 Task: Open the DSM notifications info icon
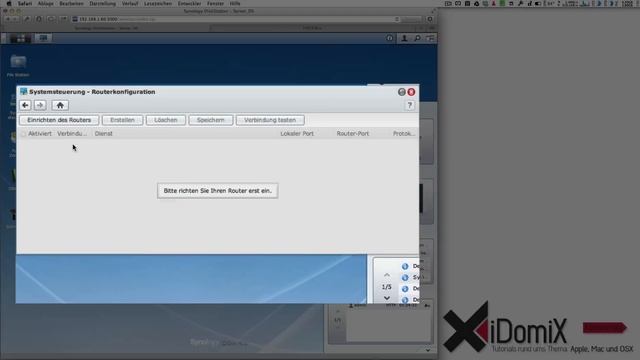pos(390,38)
